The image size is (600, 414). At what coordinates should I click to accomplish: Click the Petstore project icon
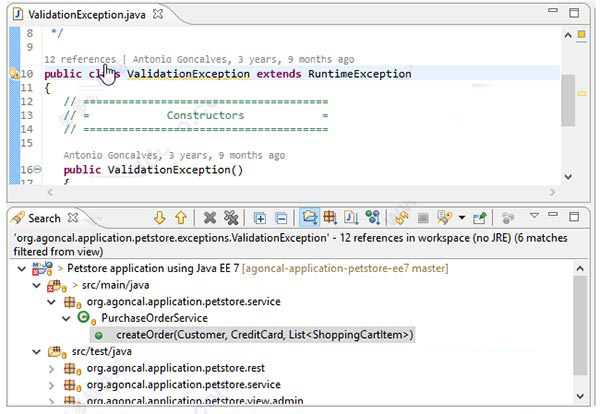(x=42, y=268)
